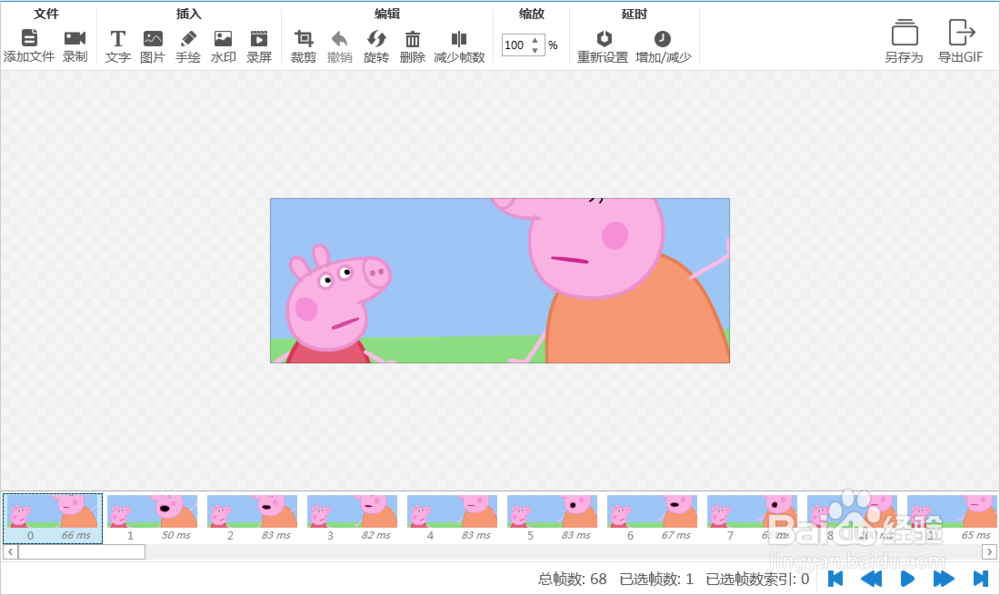Click the 延时 group label
1000x595 pixels.
634,13
